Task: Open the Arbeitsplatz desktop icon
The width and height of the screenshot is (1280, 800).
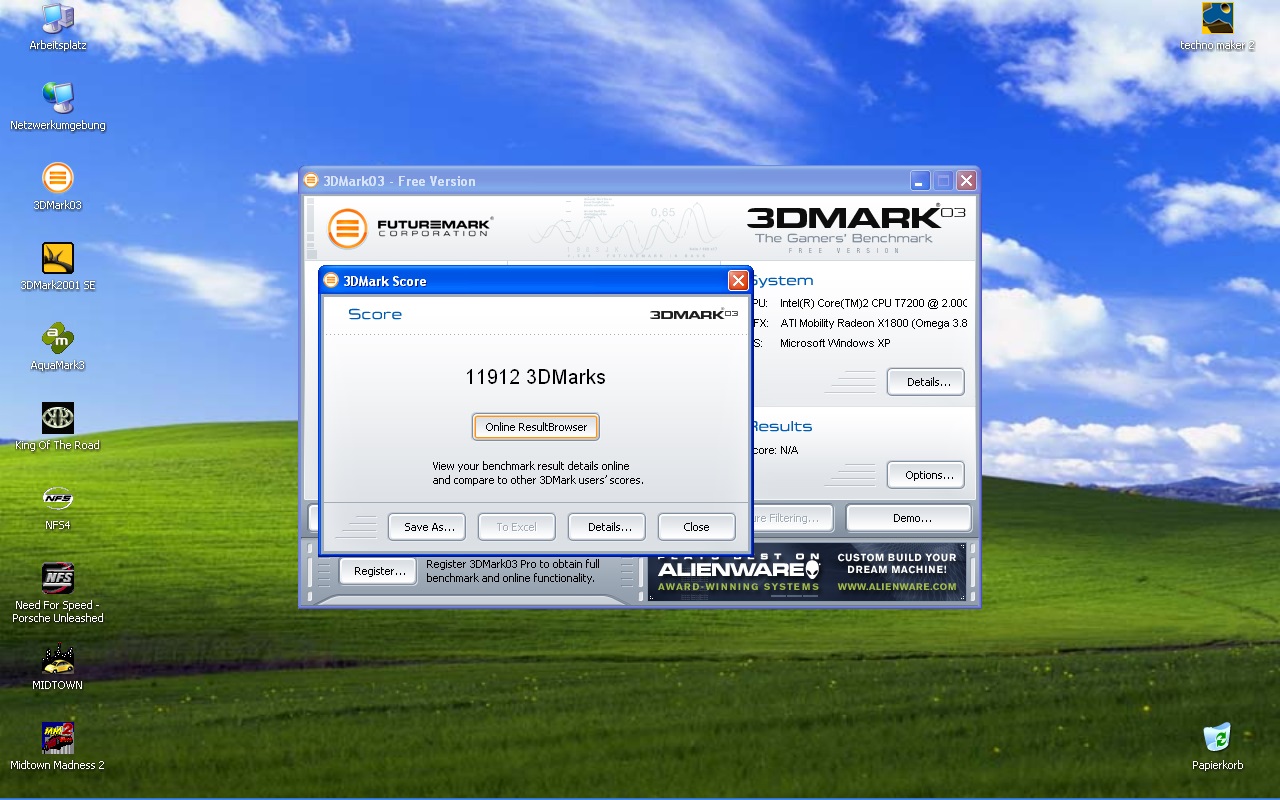Action: 58,27
